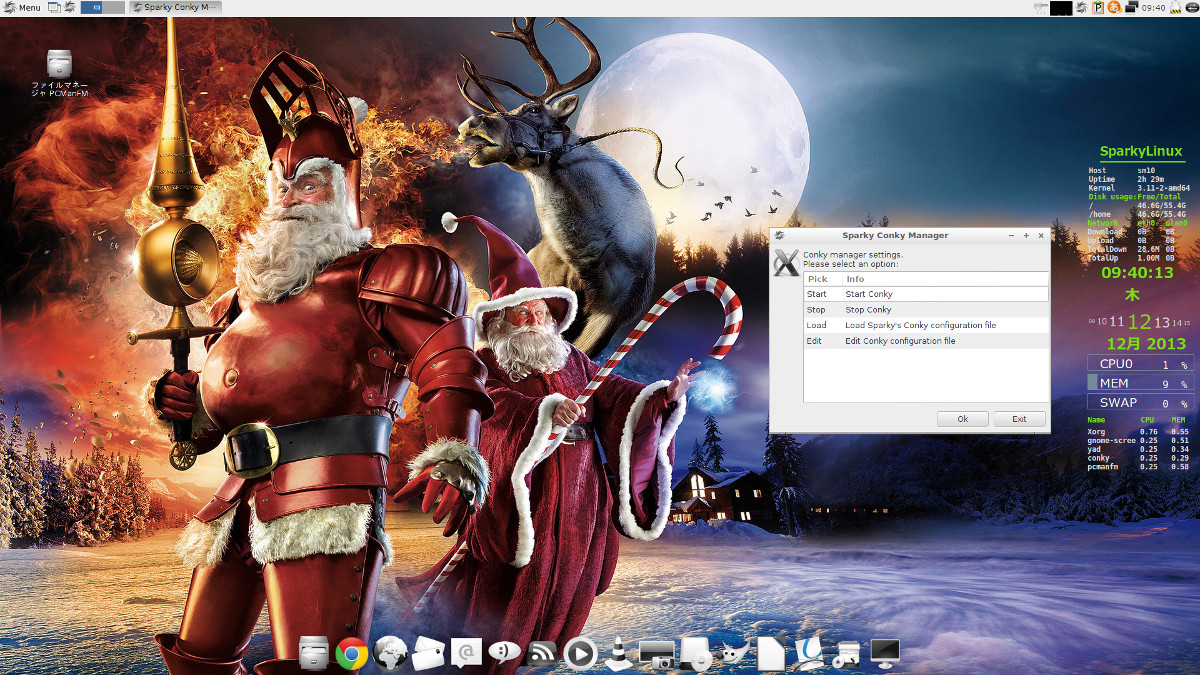Launch Google Chrome from the dock
The image size is (1200, 675).
click(351, 654)
